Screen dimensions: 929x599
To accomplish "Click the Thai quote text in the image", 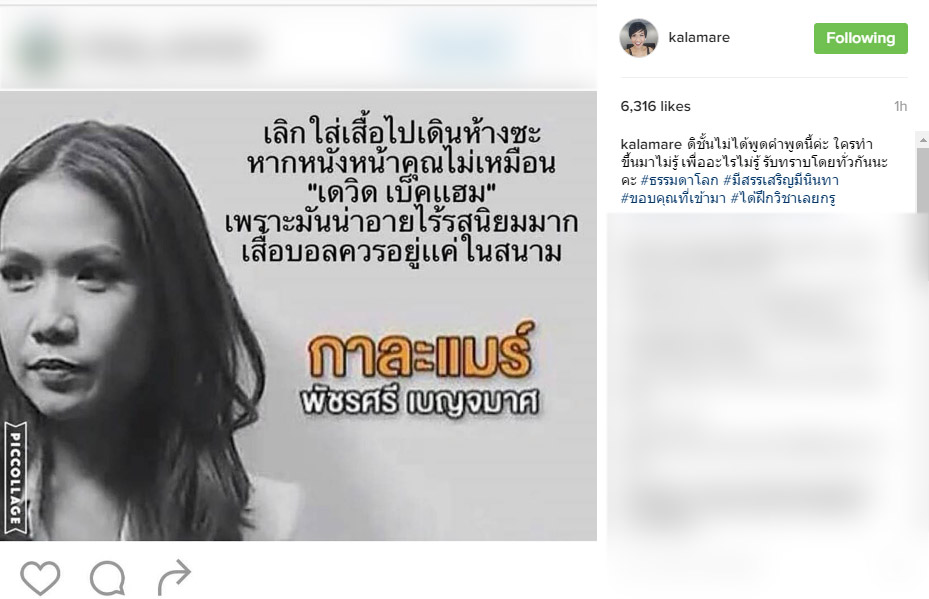I will pos(401,193).
